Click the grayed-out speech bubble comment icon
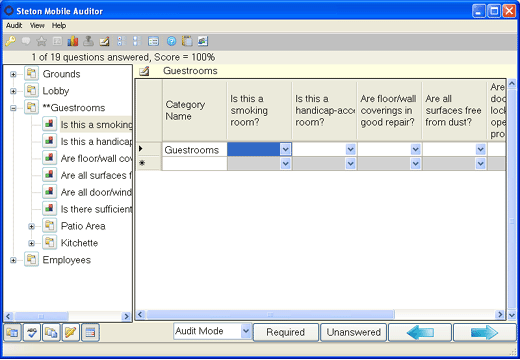The width and height of the screenshot is (520, 360). (x=26, y=41)
